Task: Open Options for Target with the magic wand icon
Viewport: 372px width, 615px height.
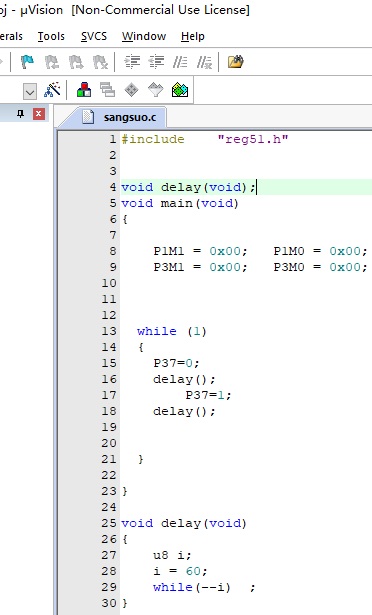Action: point(52,90)
